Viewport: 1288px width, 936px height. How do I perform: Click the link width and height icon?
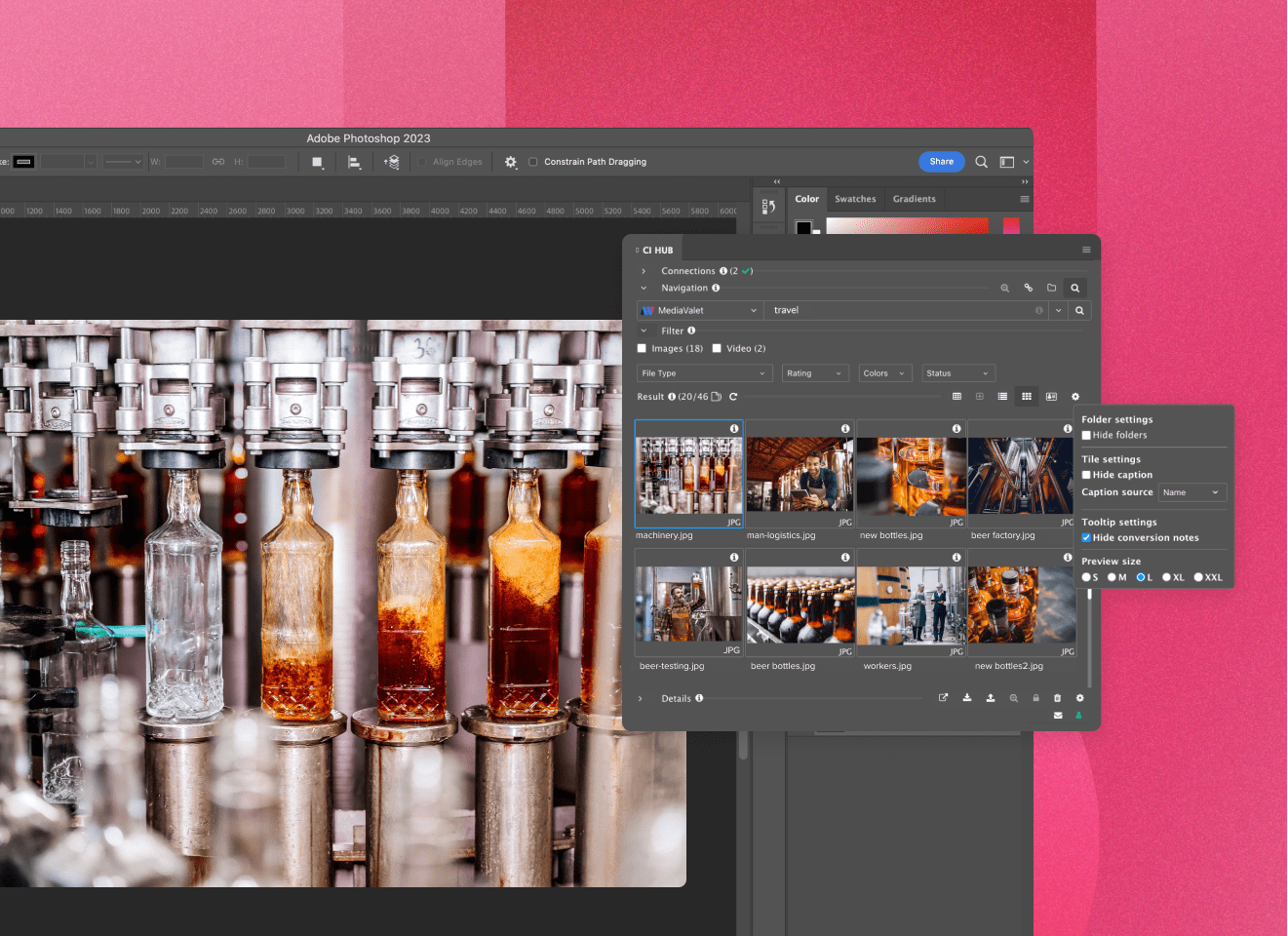click(x=218, y=162)
